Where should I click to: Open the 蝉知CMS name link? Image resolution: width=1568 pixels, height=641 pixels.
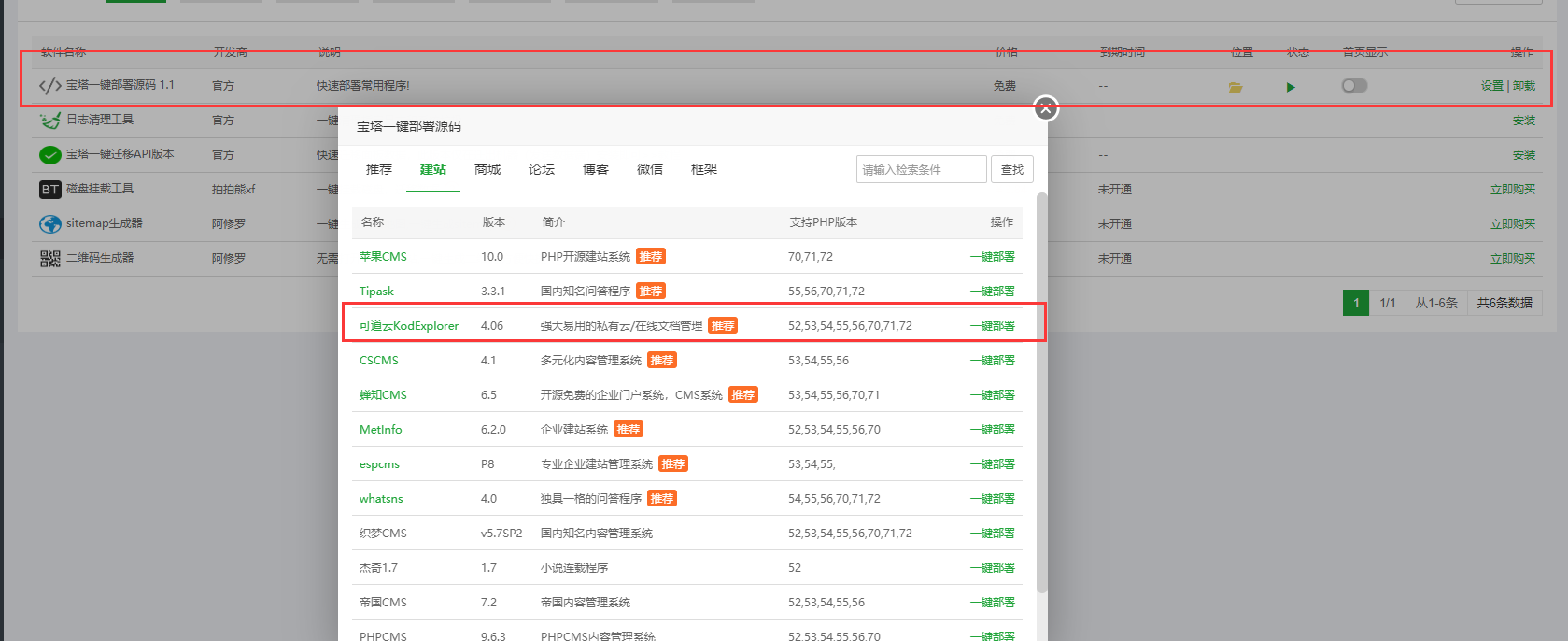pos(383,395)
